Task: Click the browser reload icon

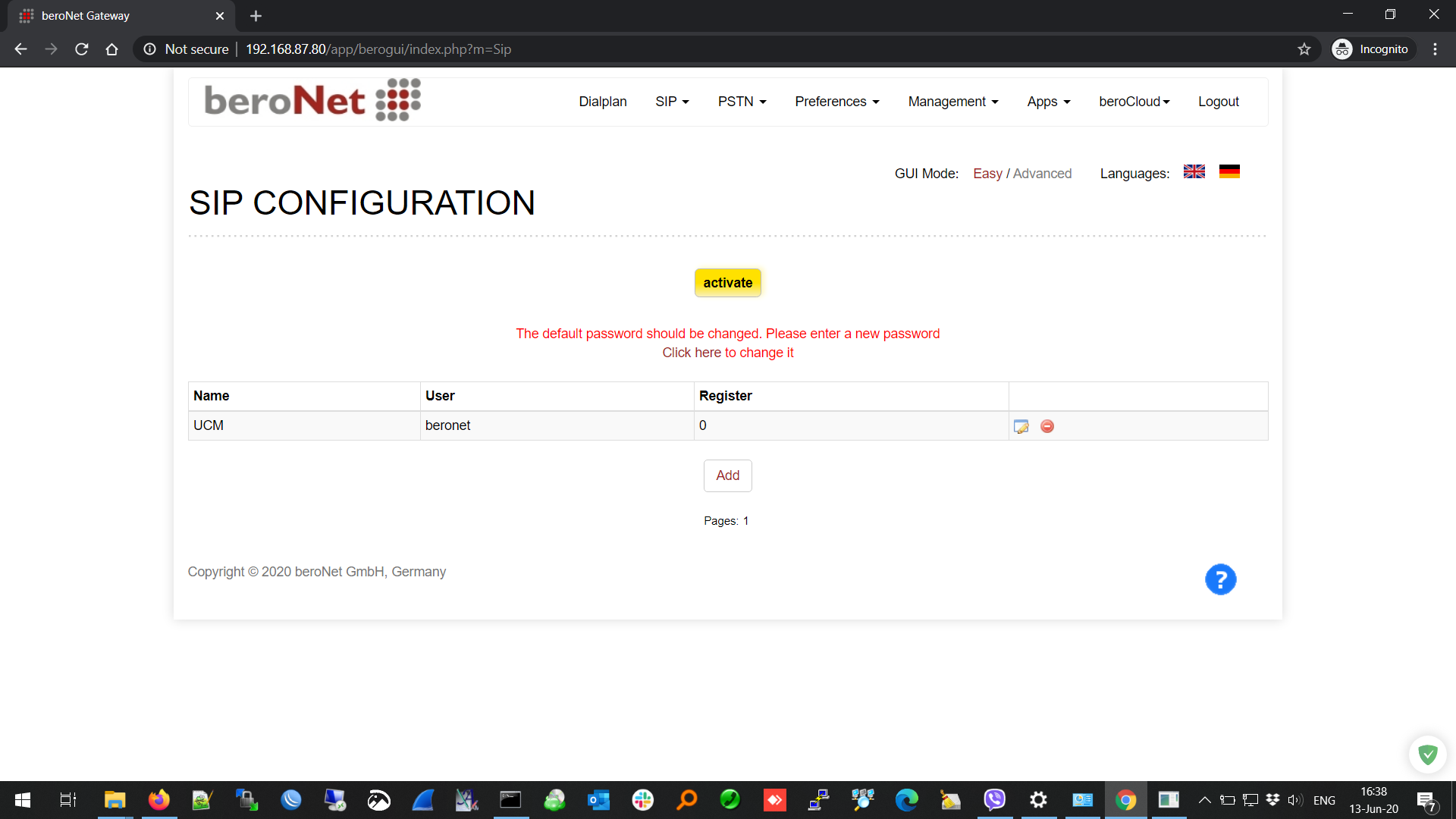Action: click(x=82, y=49)
